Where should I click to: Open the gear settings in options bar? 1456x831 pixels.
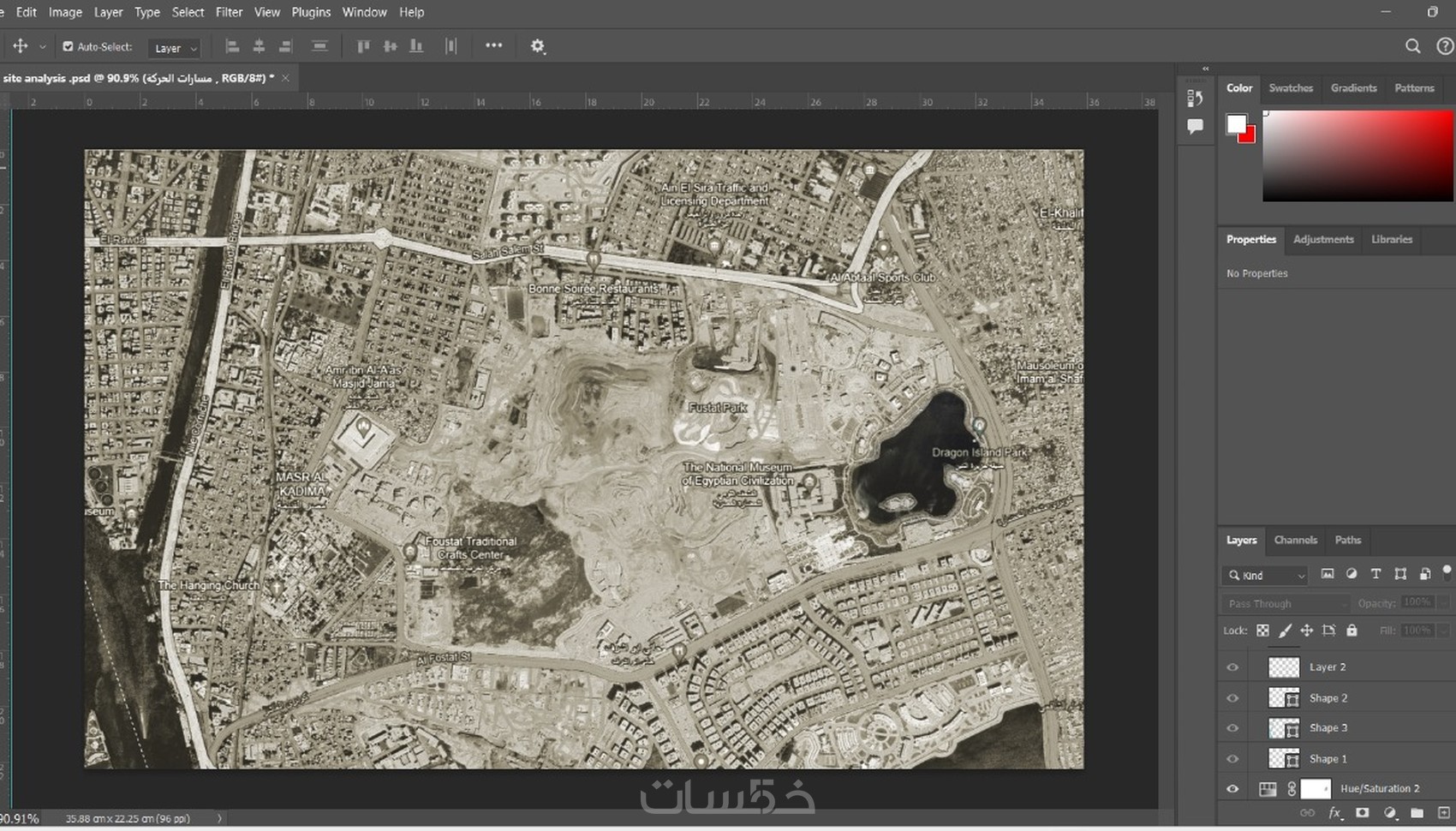537,46
